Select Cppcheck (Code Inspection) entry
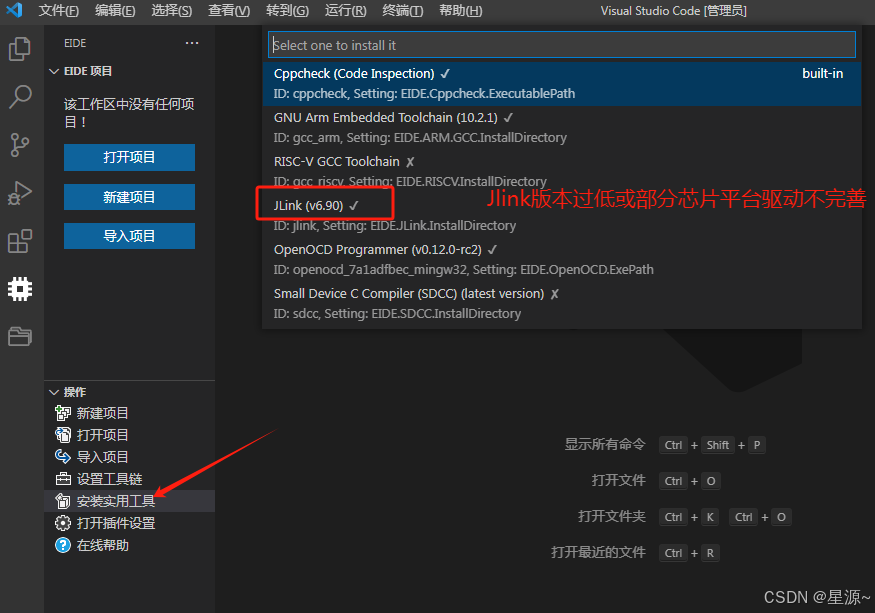The image size is (875, 613). [x=562, y=84]
